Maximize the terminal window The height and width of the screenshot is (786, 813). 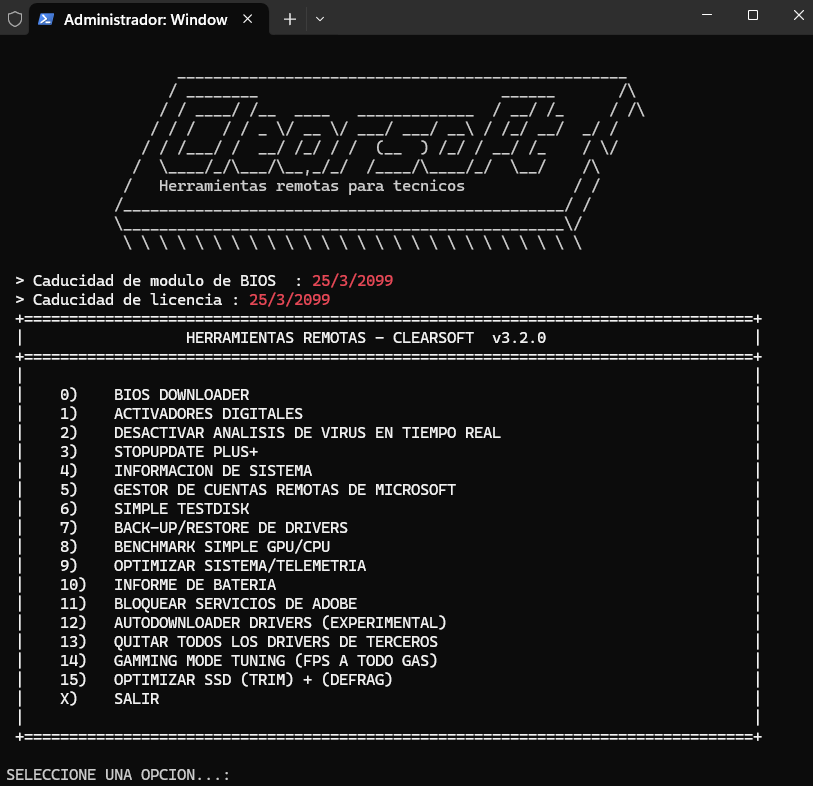pos(753,16)
